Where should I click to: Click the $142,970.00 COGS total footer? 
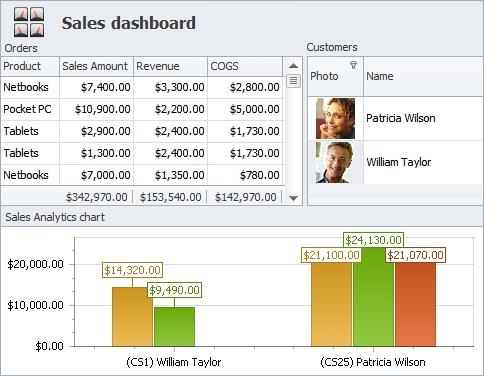pyautogui.click(x=246, y=197)
